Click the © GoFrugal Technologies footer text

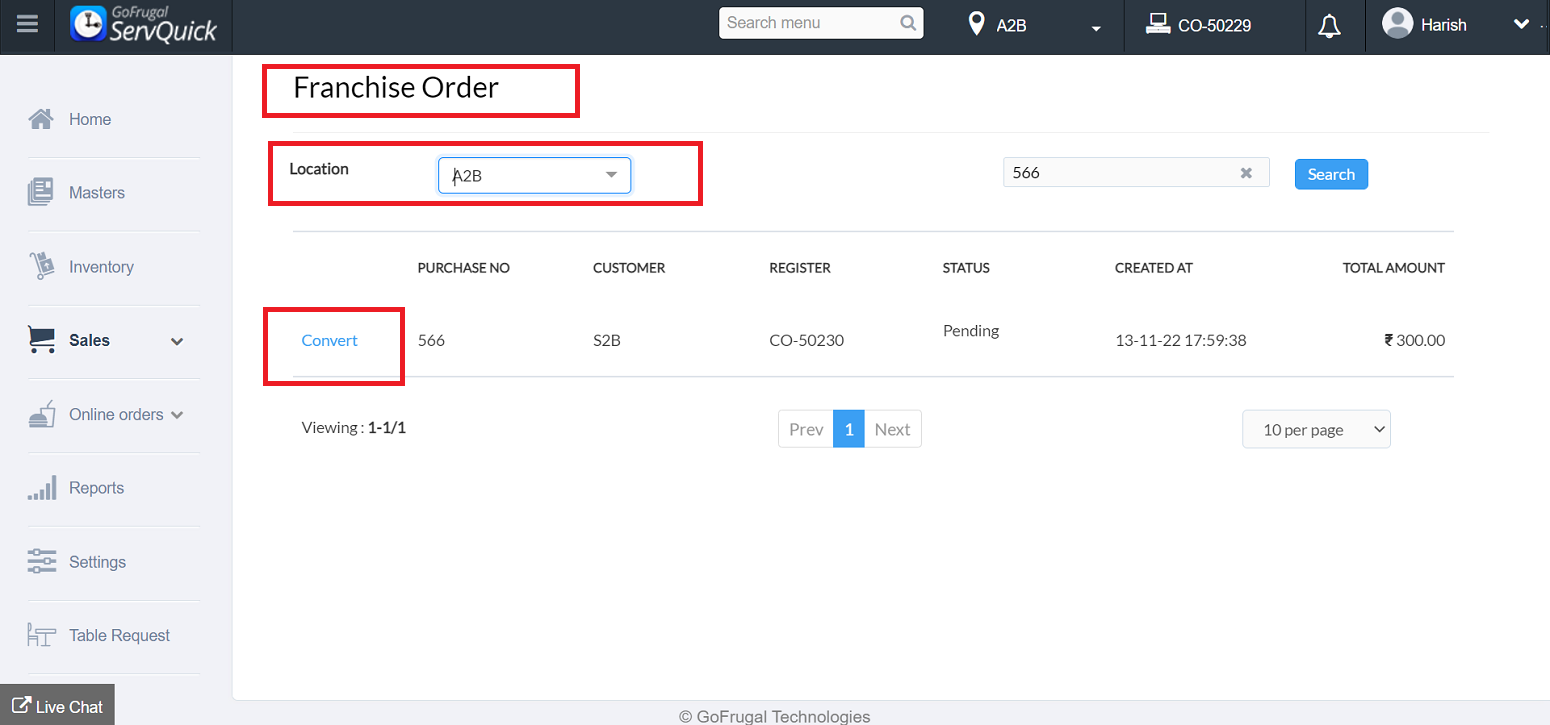775,716
